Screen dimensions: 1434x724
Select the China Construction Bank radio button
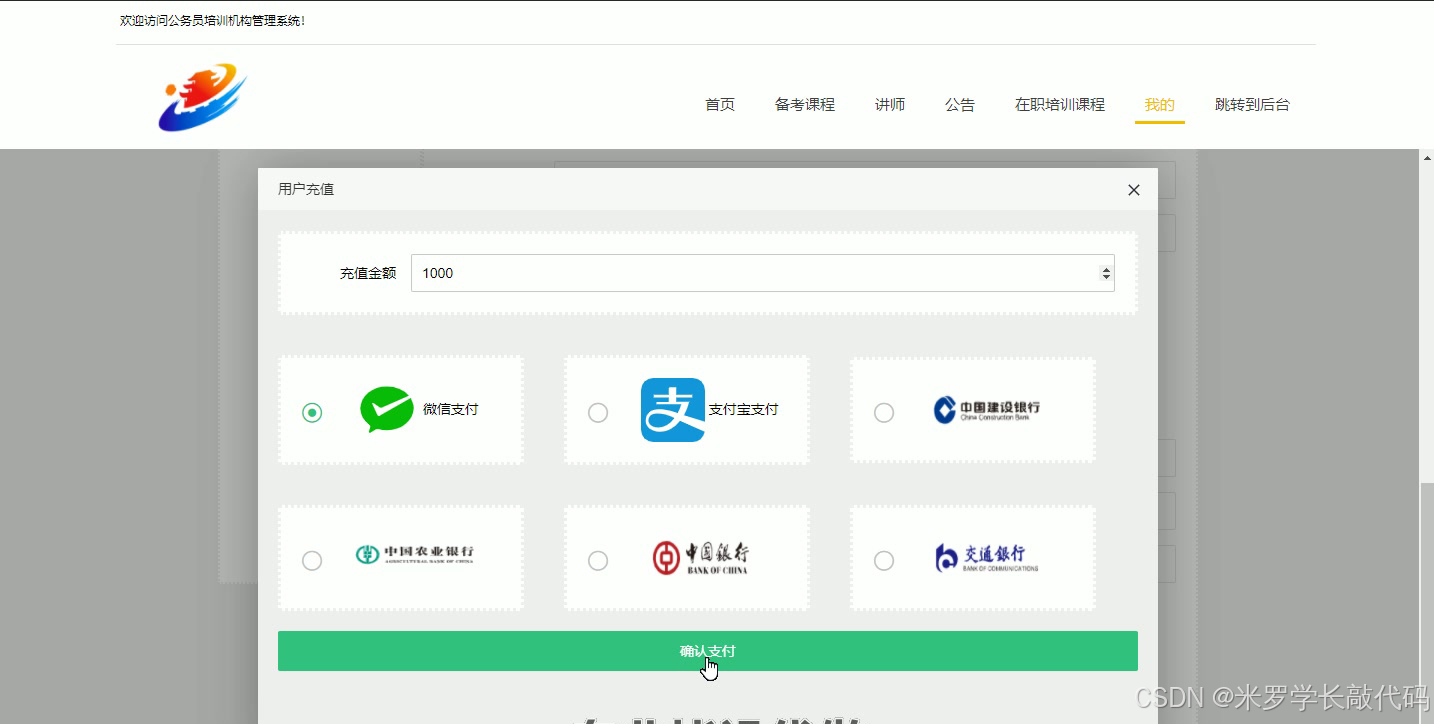884,412
